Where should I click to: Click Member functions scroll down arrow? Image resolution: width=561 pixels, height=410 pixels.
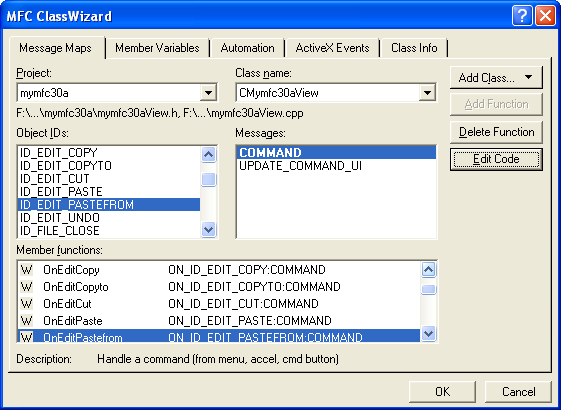click(x=429, y=334)
